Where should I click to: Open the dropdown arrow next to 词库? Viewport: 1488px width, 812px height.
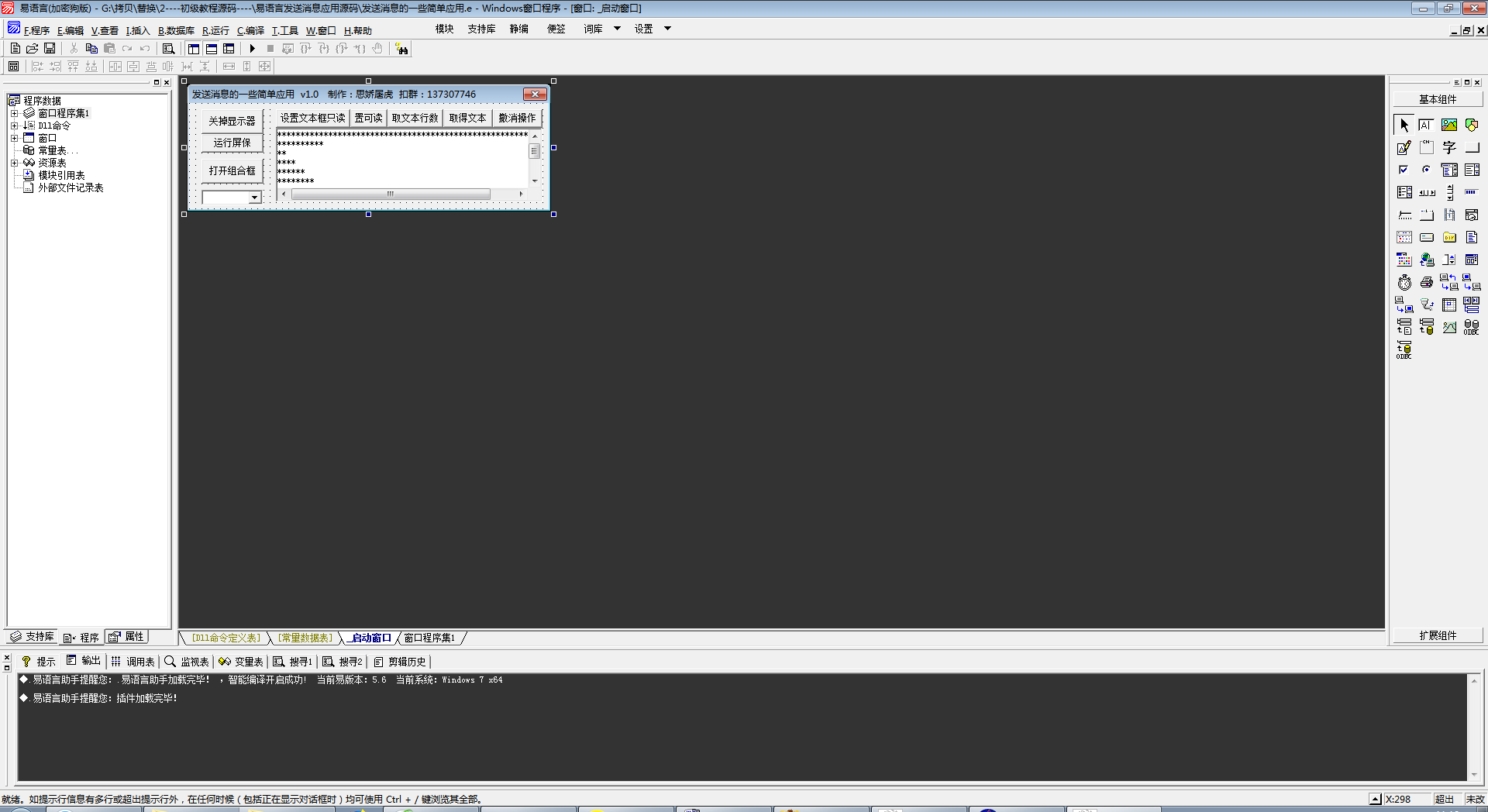(617, 29)
